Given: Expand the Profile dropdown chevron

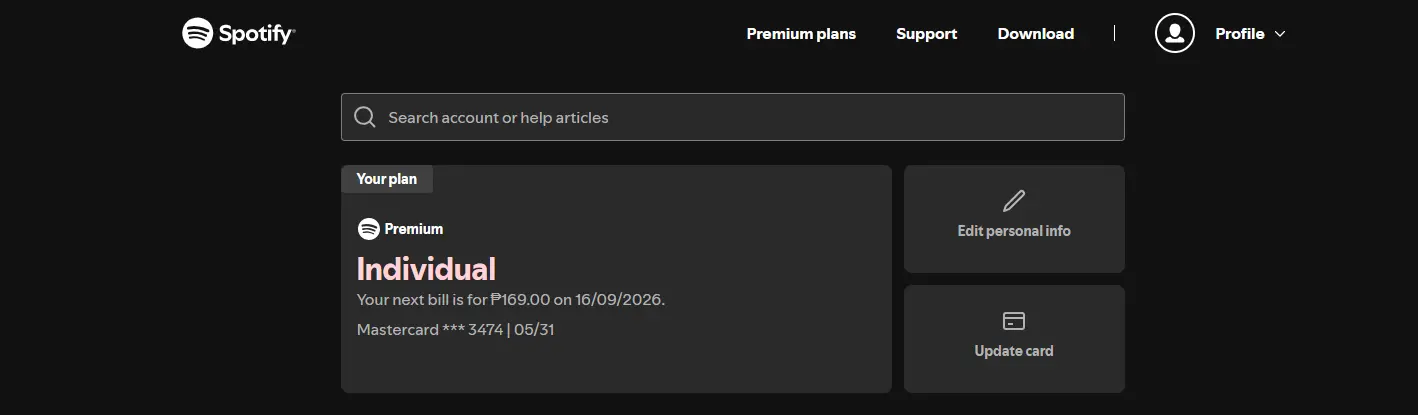Looking at the screenshot, I should [1279, 34].
